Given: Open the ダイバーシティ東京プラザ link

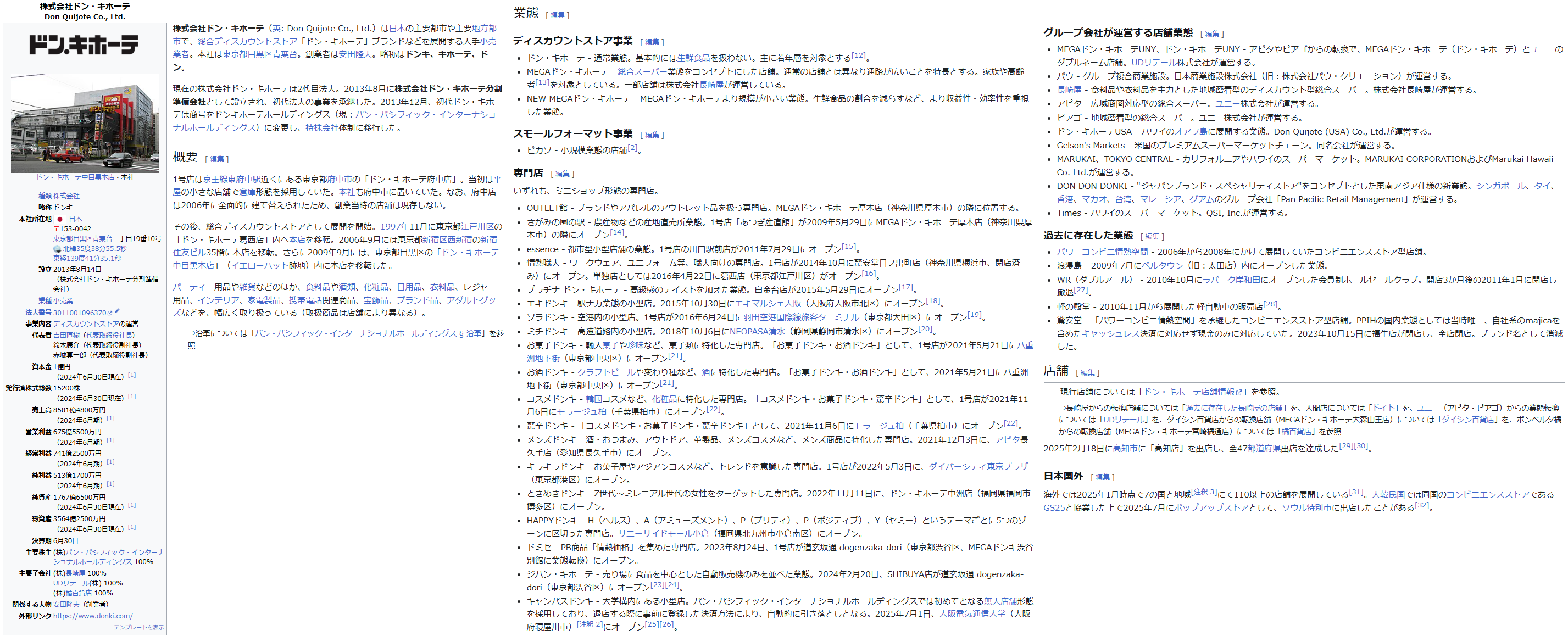Looking at the screenshot, I should coord(978,467).
